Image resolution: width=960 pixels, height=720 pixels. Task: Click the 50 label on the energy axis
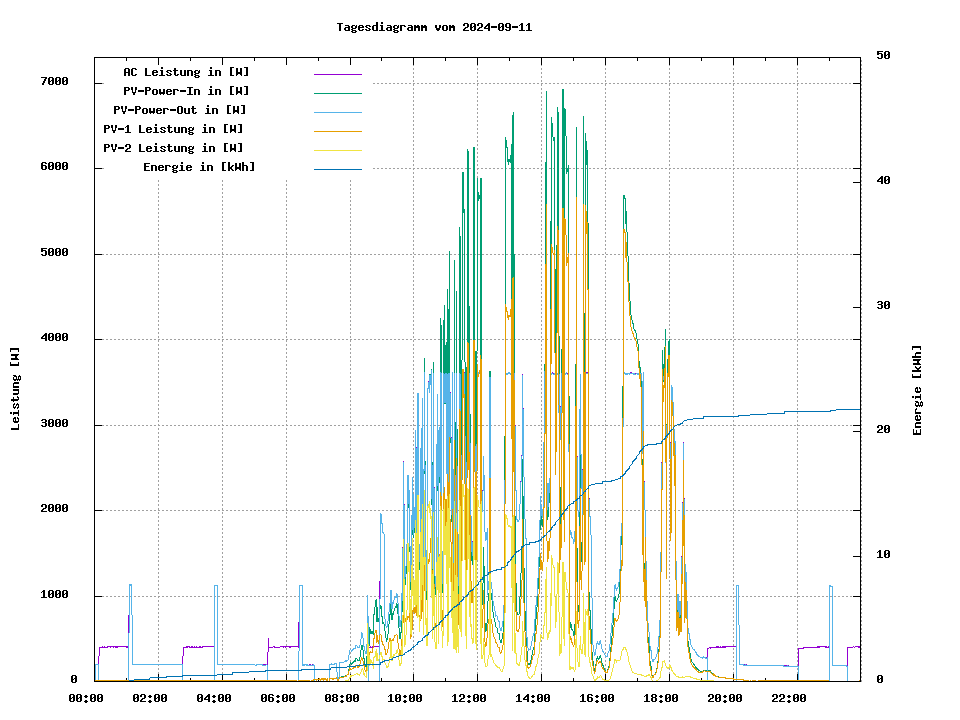(x=883, y=56)
